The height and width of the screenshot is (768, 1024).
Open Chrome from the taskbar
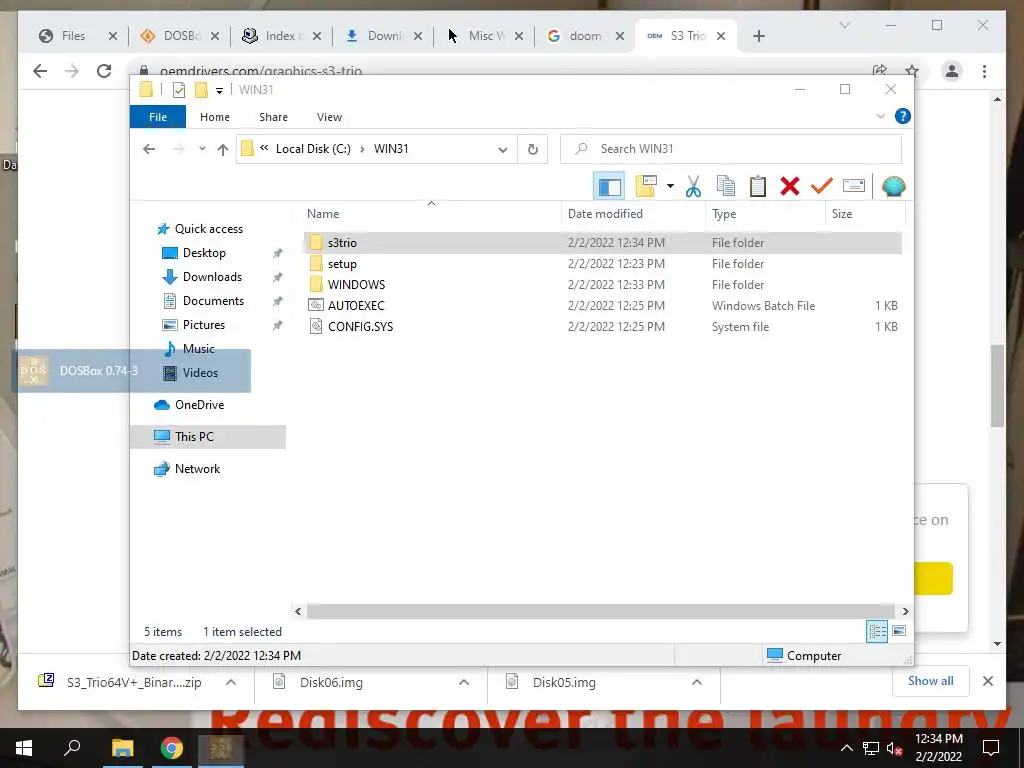pos(172,748)
